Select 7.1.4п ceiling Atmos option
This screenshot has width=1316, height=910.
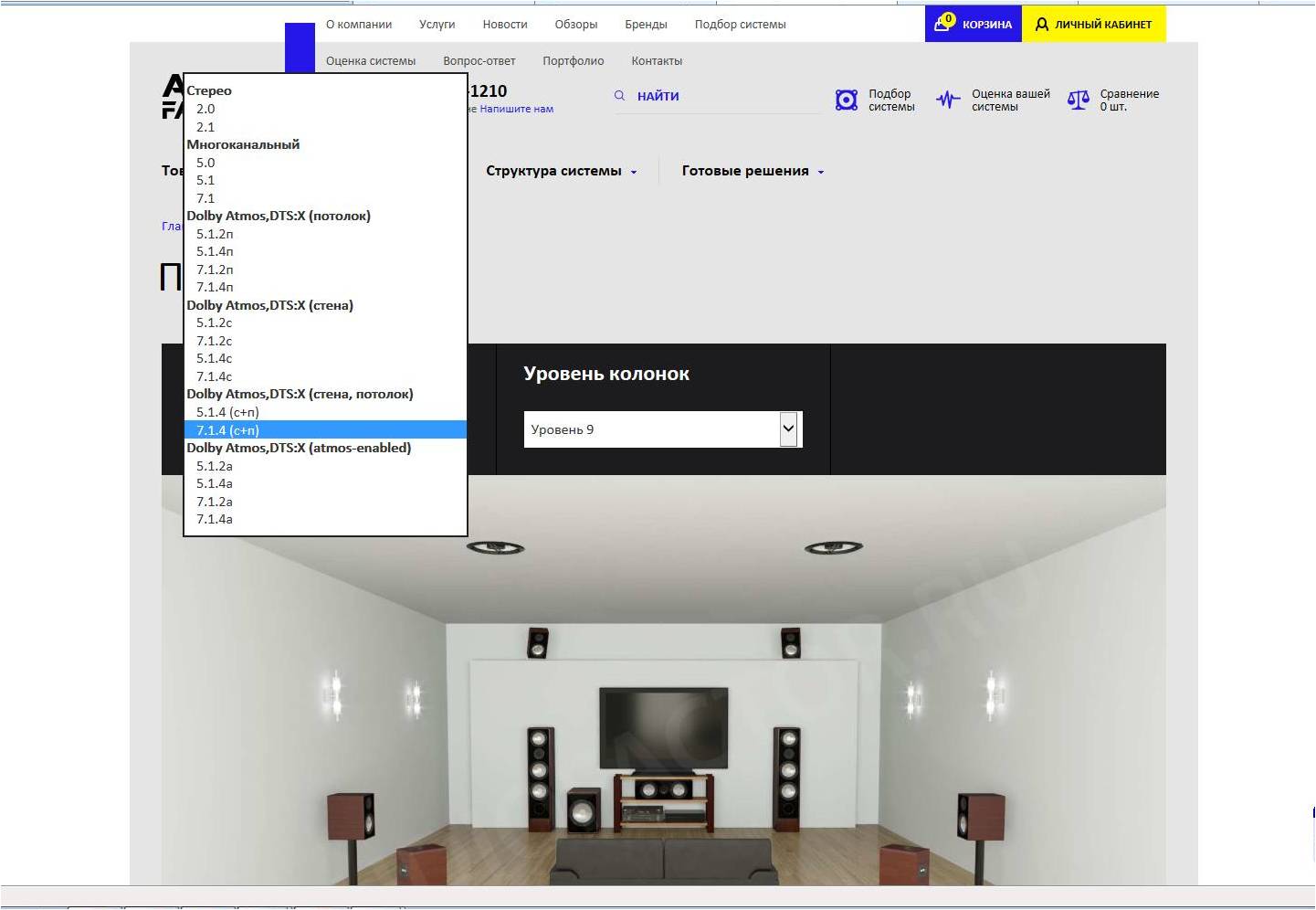325,287
